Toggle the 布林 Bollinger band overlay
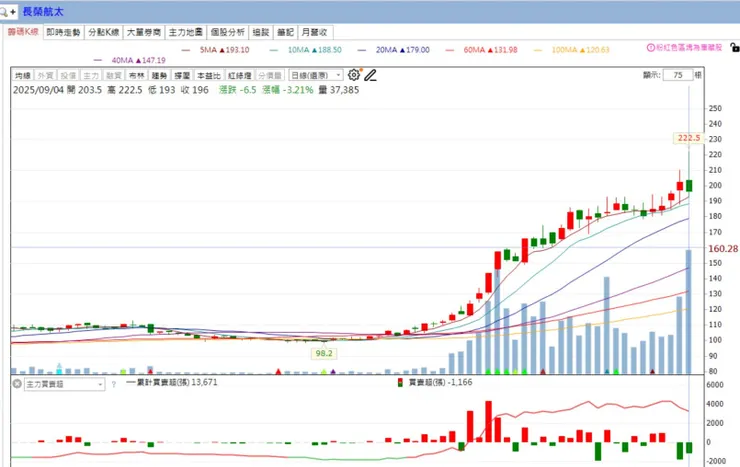Viewport: 740px width, 467px height. click(136, 75)
